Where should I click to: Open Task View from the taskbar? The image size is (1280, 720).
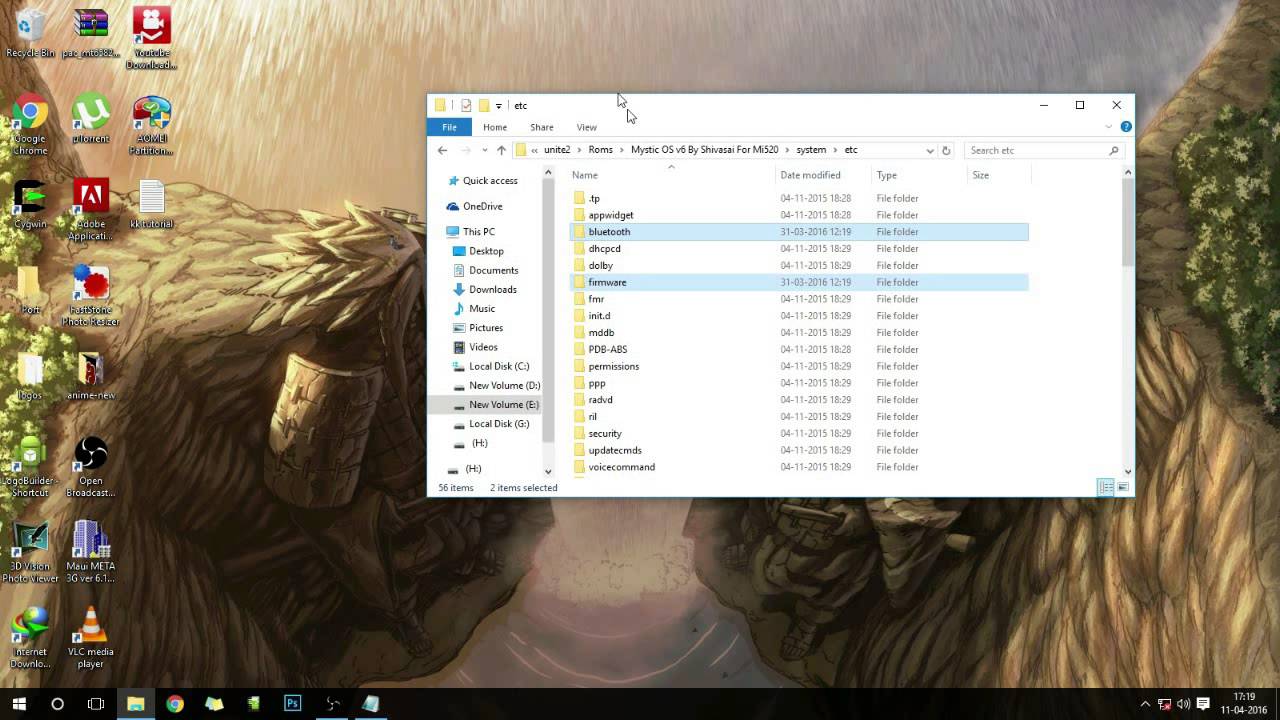tap(96, 704)
